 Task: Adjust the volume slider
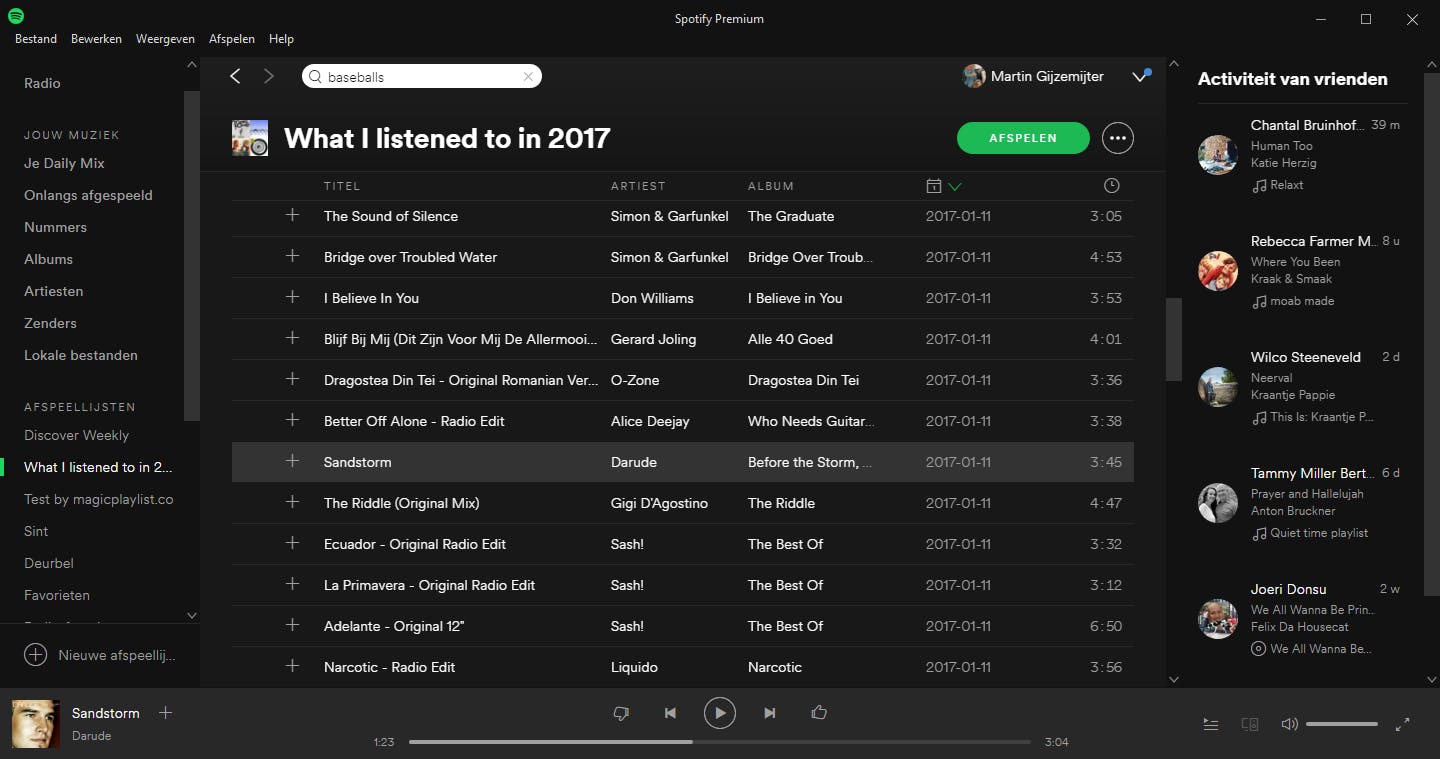point(1342,724)
